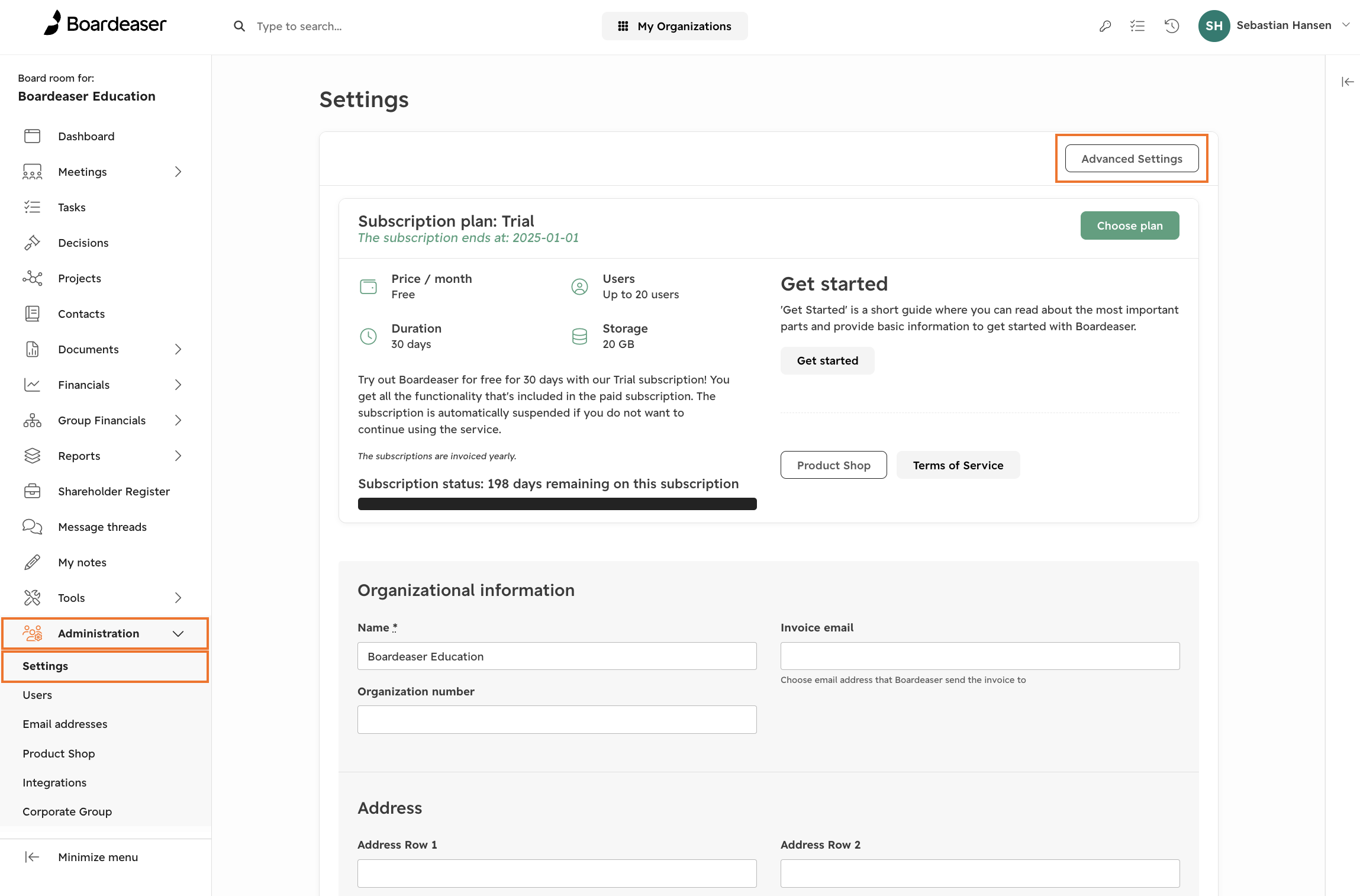Click the Message threads chat icon

[32, 527]
